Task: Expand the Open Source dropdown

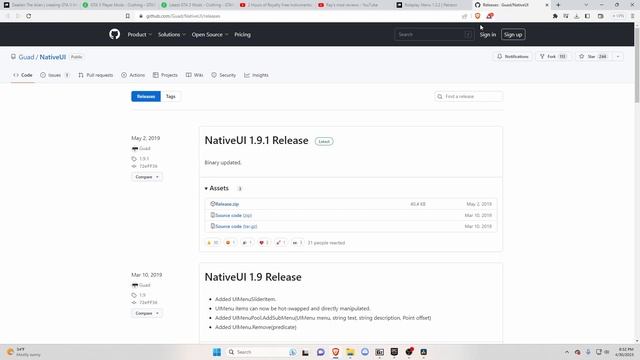Action: [x=210, y=35]
